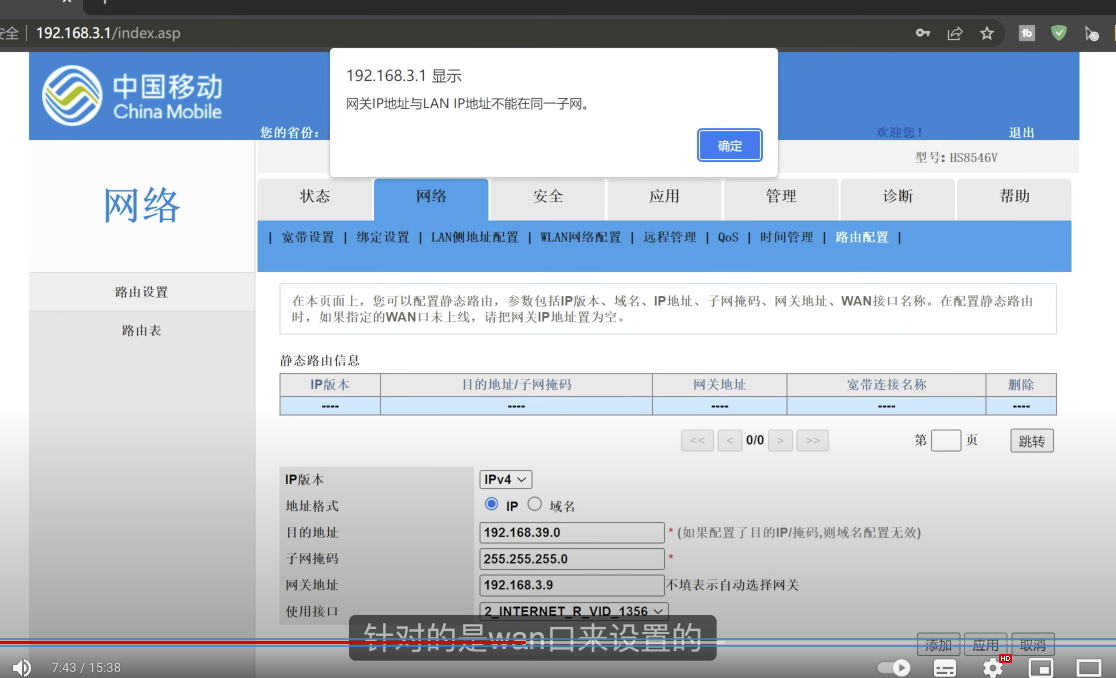Mute the video with the volume icon
The width and height of the screenshot is (1116, 678).
(x=21, y=667)
